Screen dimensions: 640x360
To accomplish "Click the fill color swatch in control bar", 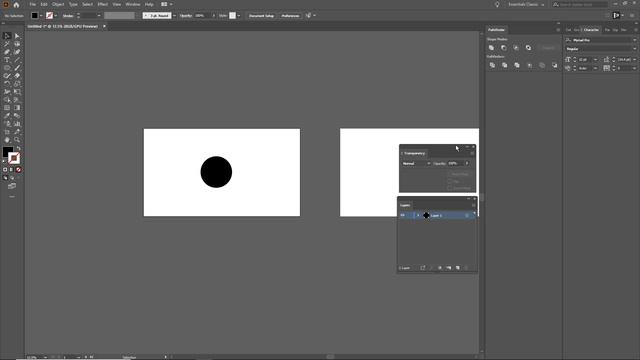I will tap(35, 16).
